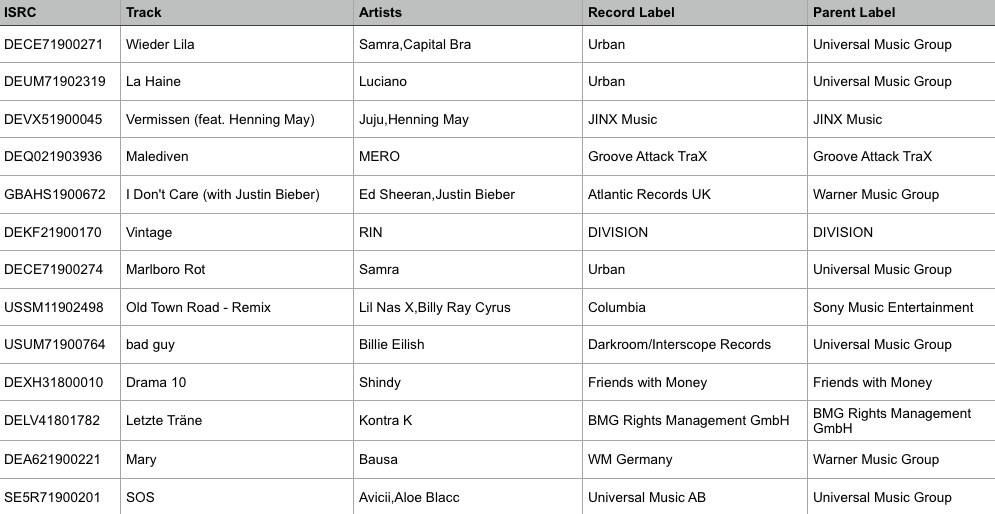Click ISRC cell DEUM71902319
The height and width of the screenshot is (514, 995).
[54, 81]
